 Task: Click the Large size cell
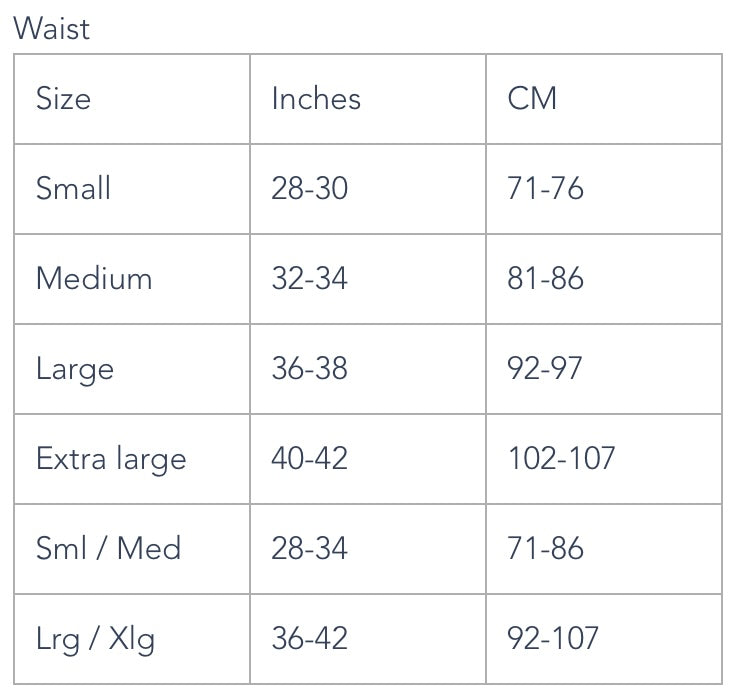click(x=132, y=369)
